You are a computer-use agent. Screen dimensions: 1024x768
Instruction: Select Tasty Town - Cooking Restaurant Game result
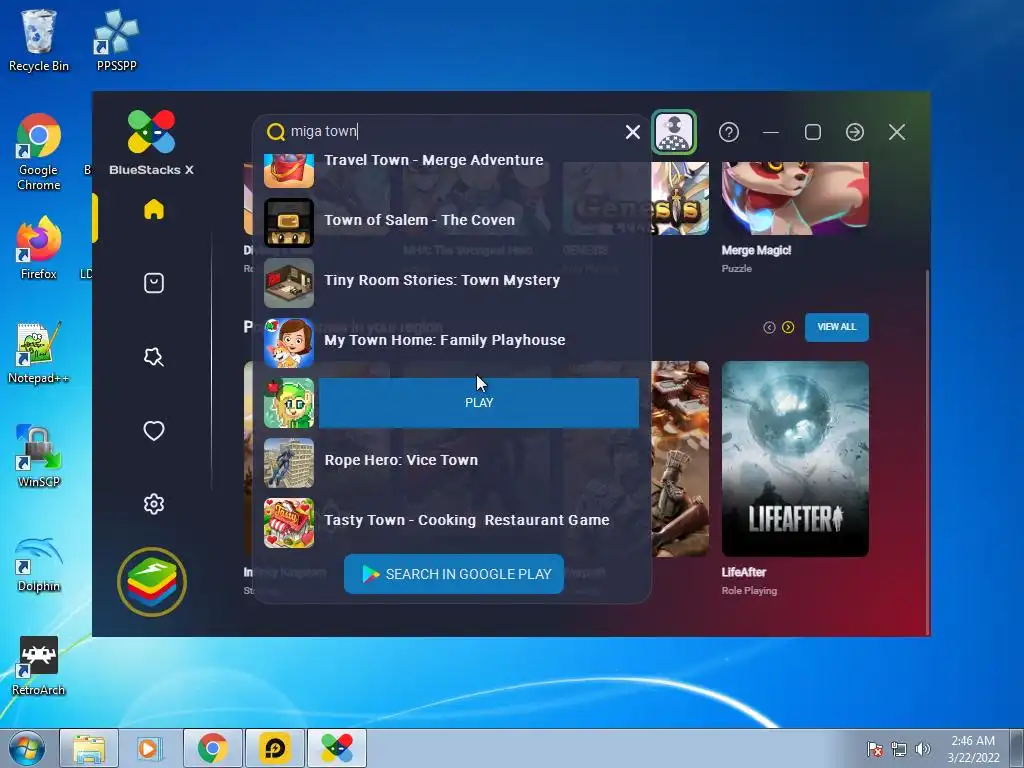tap(451, 523)
